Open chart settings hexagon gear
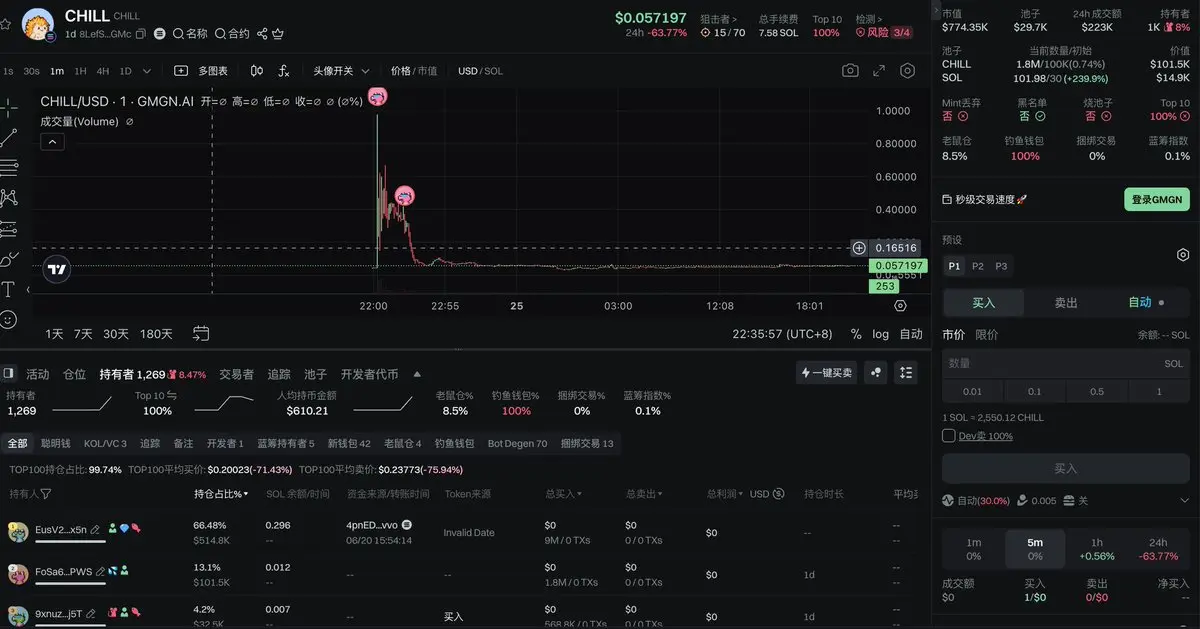Image resolution: width=1200 pixels, height=629 pixels. [908, 71]
